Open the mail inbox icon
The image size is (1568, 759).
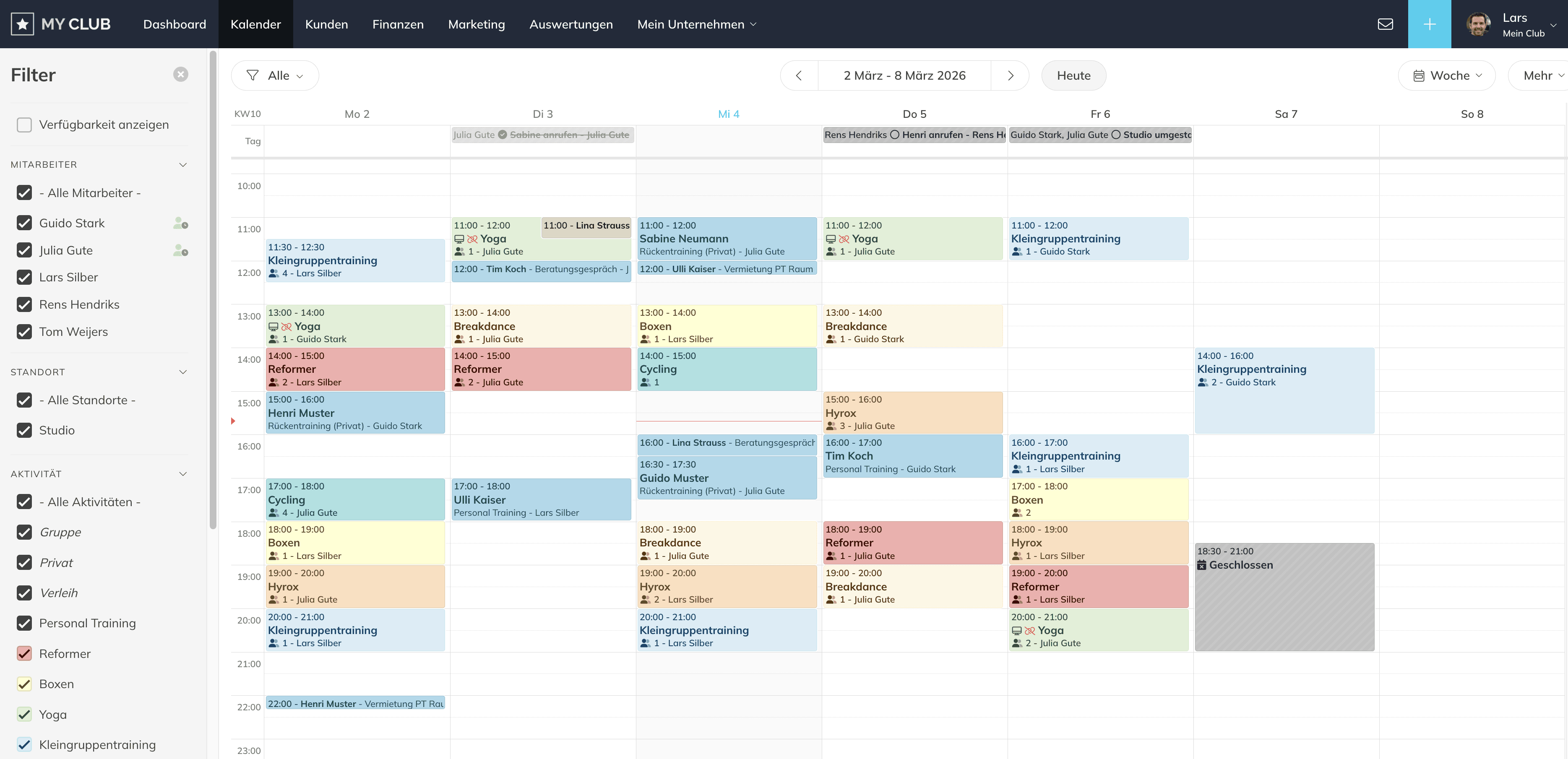(x=1386, y=24)
